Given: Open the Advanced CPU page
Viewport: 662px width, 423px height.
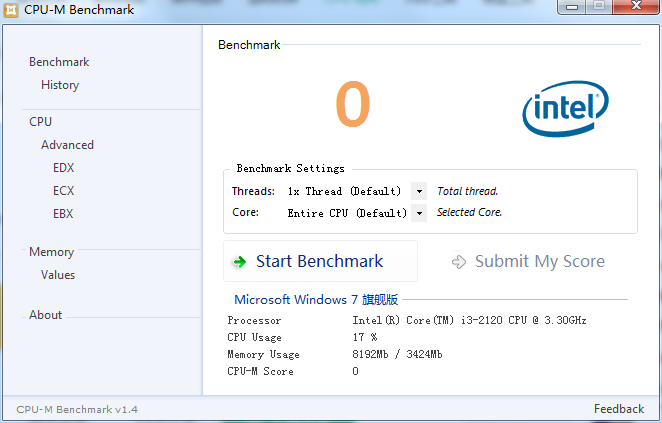Looking at the screenshot, I should (x=67, y=145).
